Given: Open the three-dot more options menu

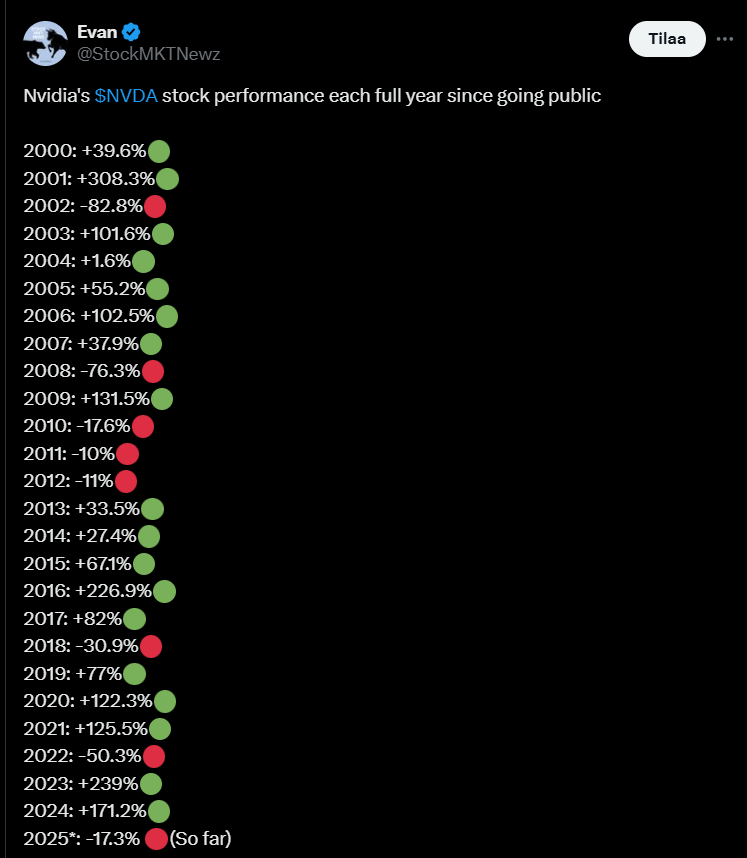Looking at the screenshot, I should 725,38.
